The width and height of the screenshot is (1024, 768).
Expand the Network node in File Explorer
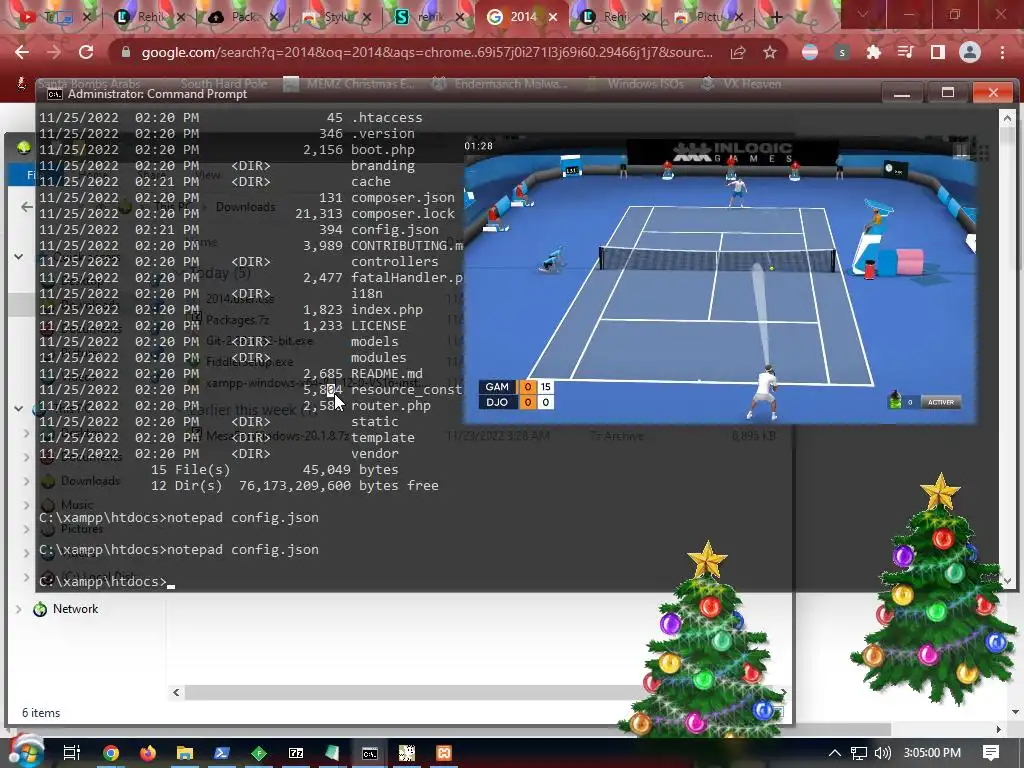coord(18,609)
